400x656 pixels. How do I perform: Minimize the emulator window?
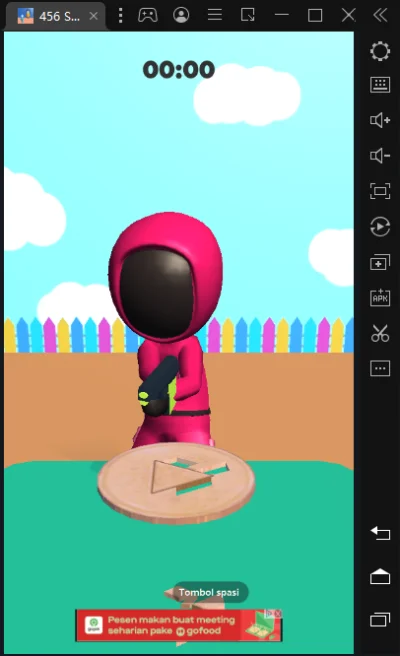[282, 15]
